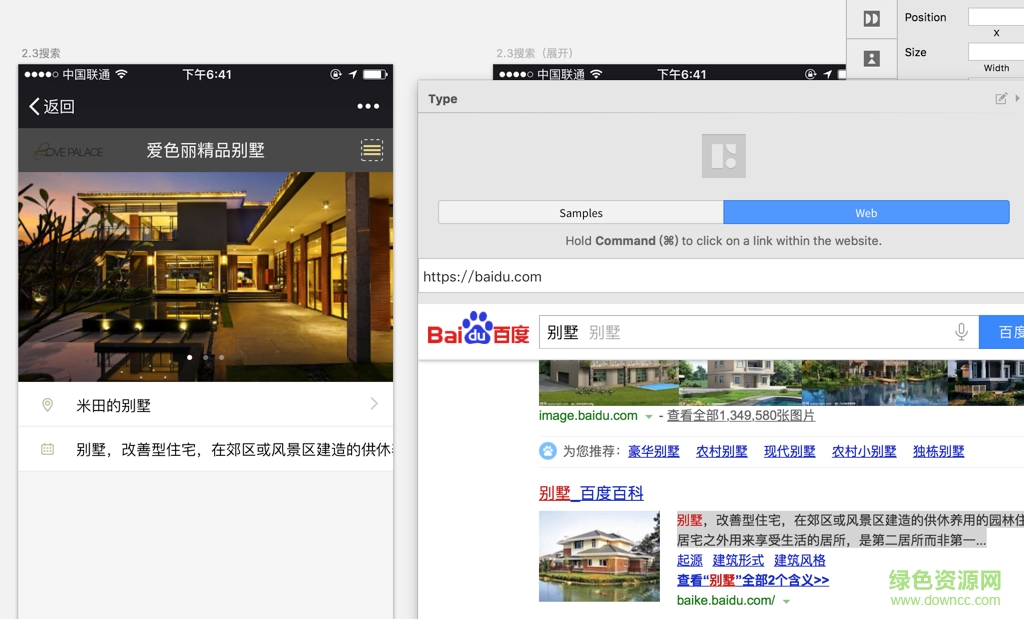1024x619 pixels.
Task: Switch to the Samples tab
Action: point(581,213)
